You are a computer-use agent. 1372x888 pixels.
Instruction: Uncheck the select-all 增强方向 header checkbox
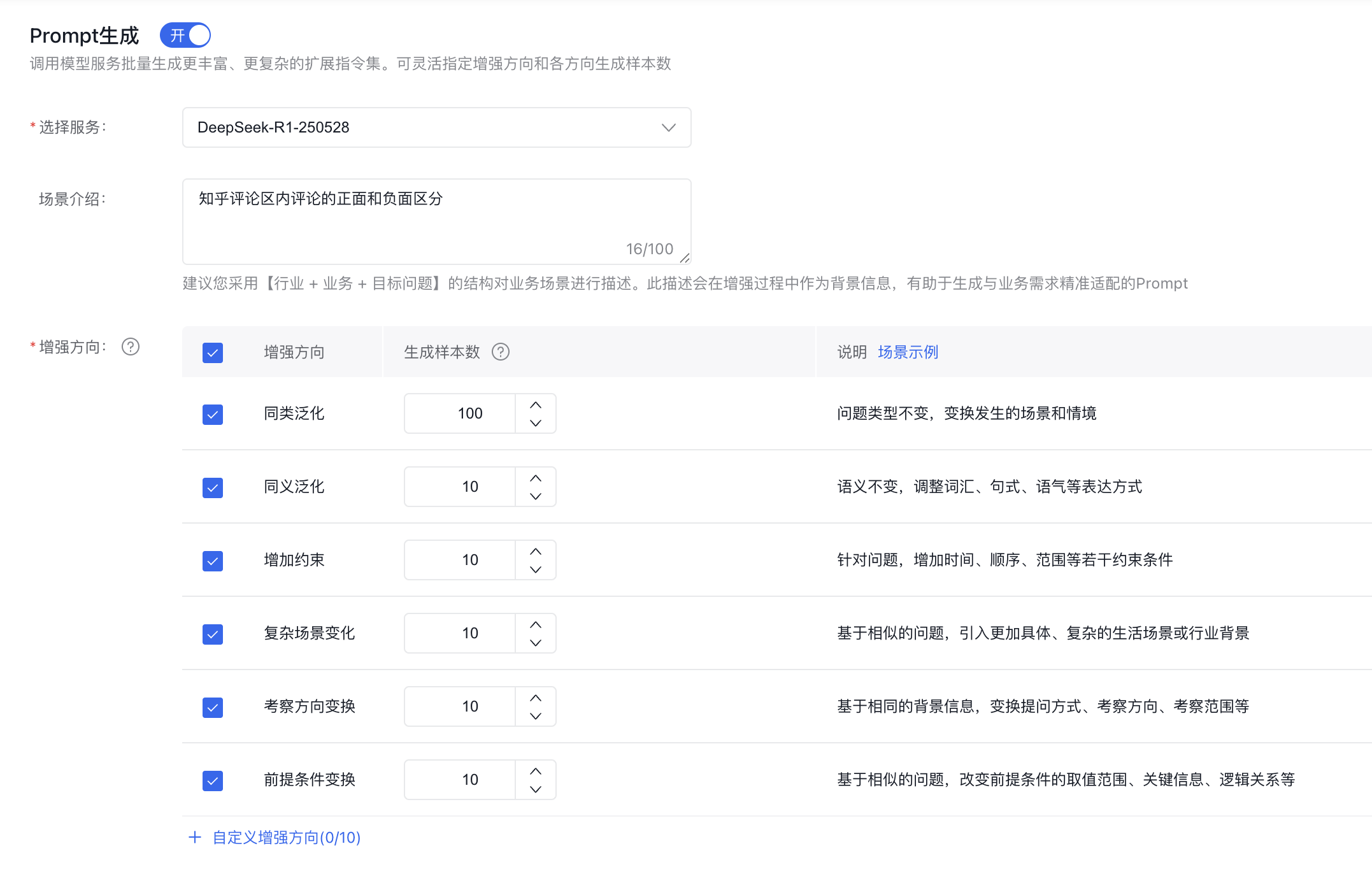click(213, 352)
